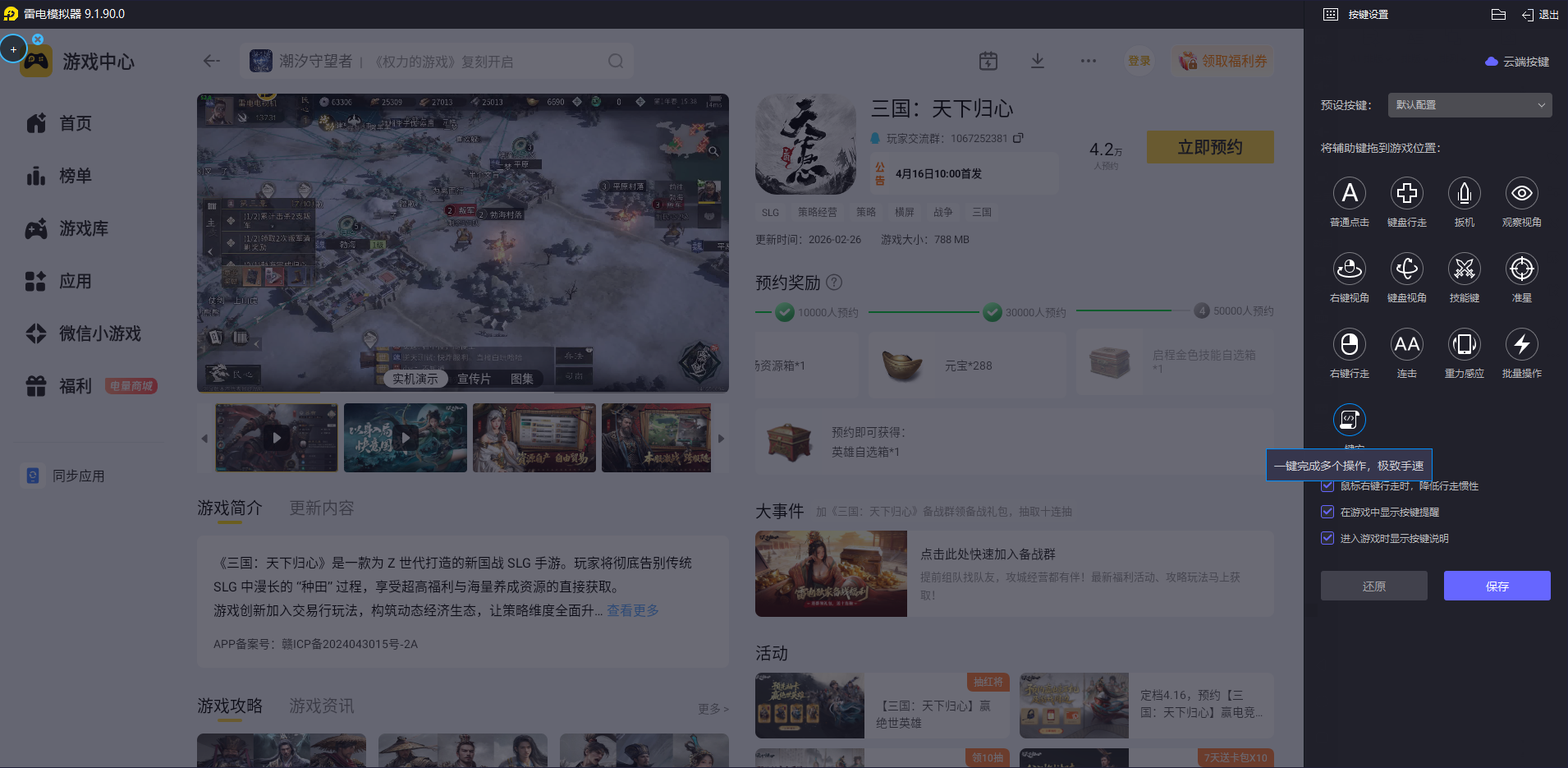Click the search magnifier icon
This screenshot has width=1568, height=768.
[x=616, y=62]
